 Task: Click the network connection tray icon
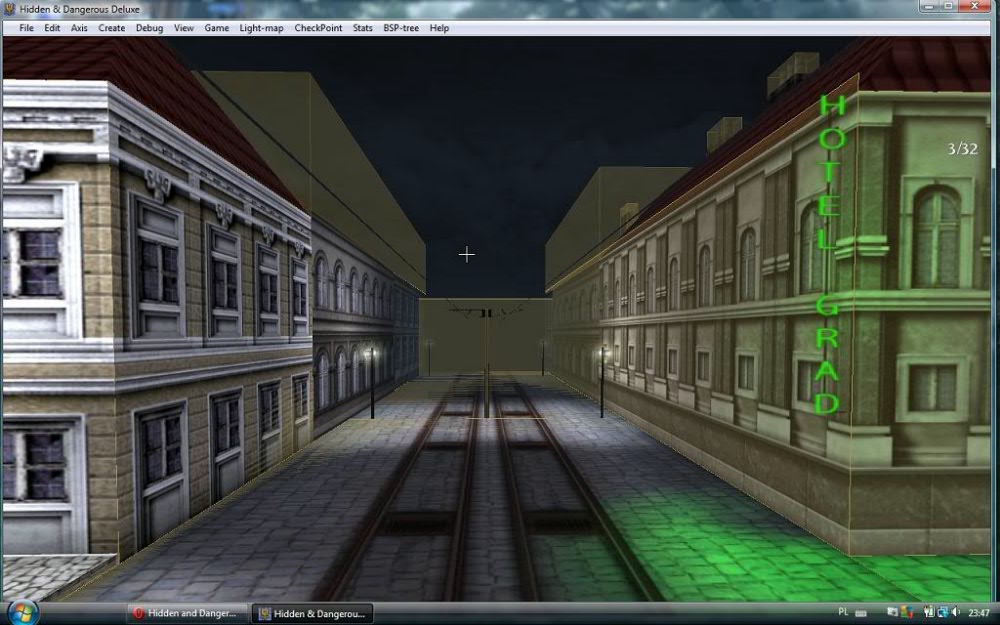coord(941,612)
